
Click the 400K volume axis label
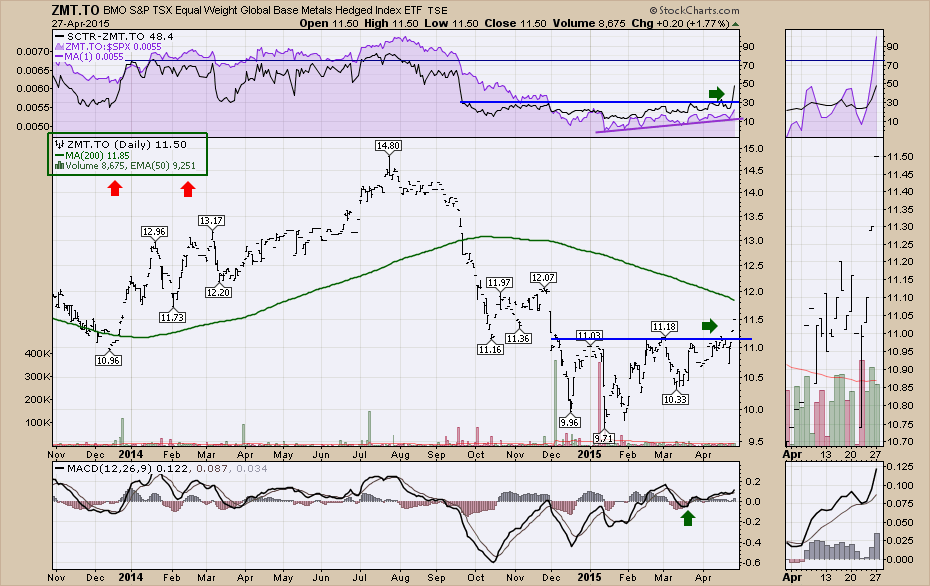click(x=38, y=353)
